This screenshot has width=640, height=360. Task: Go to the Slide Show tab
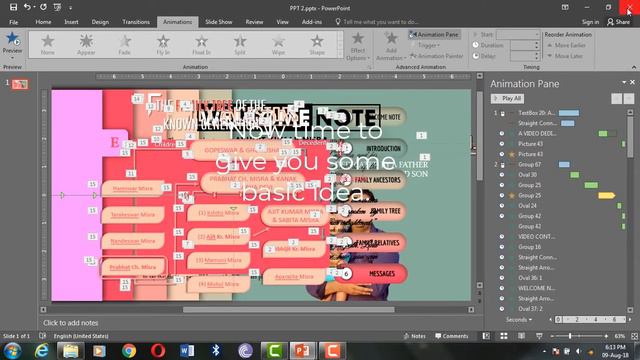click(x=218, y=22)
